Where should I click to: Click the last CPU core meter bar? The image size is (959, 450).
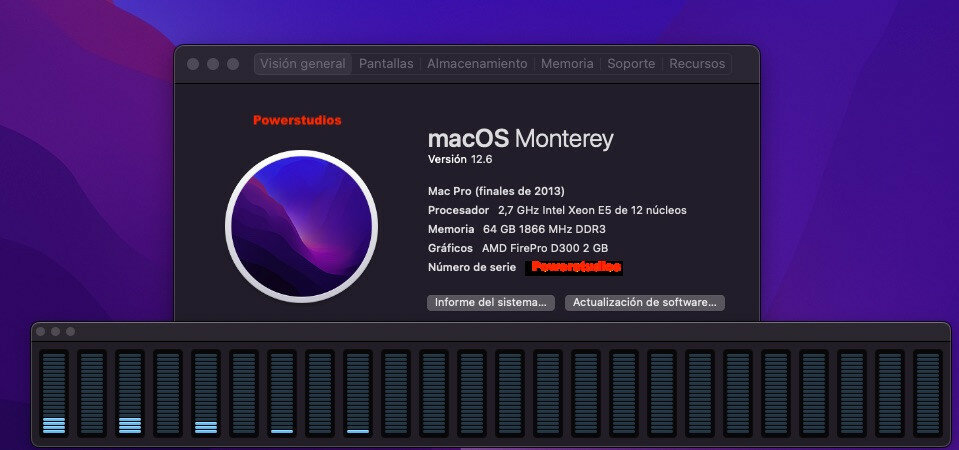pos(928,393)
